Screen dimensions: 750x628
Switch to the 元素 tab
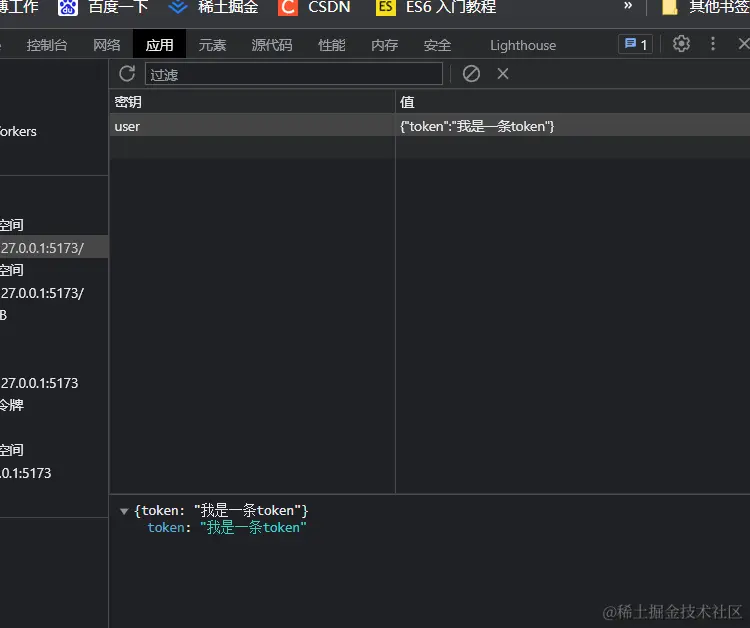(212, 45)
